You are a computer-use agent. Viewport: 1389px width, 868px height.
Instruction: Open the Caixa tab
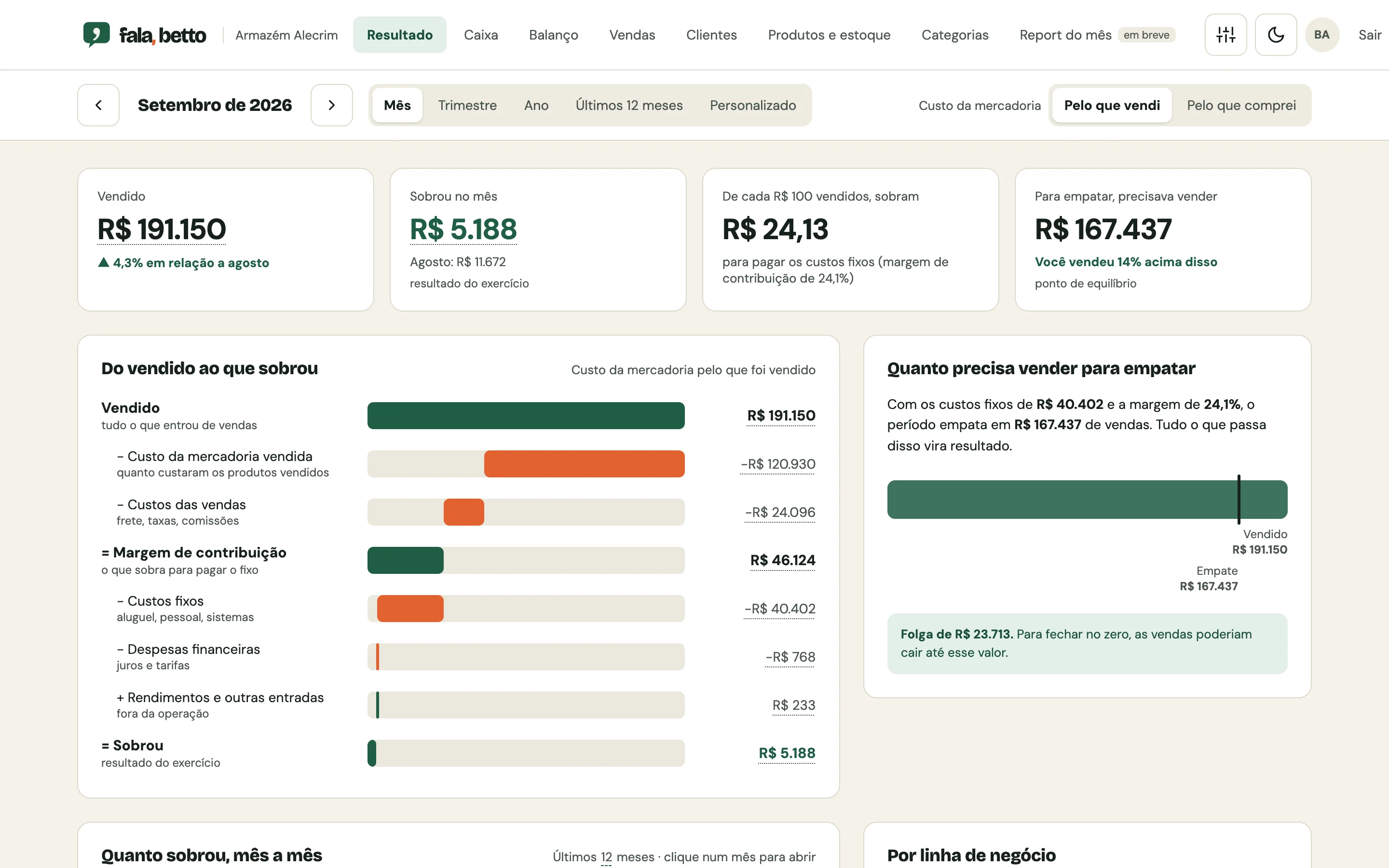[480, 34]
